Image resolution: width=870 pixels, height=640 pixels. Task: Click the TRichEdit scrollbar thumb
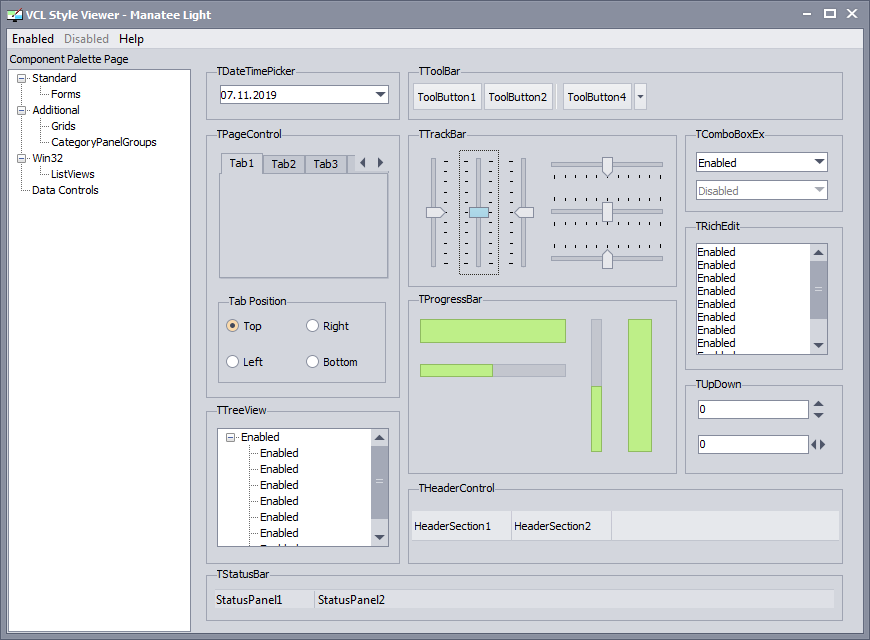[818, 289]
